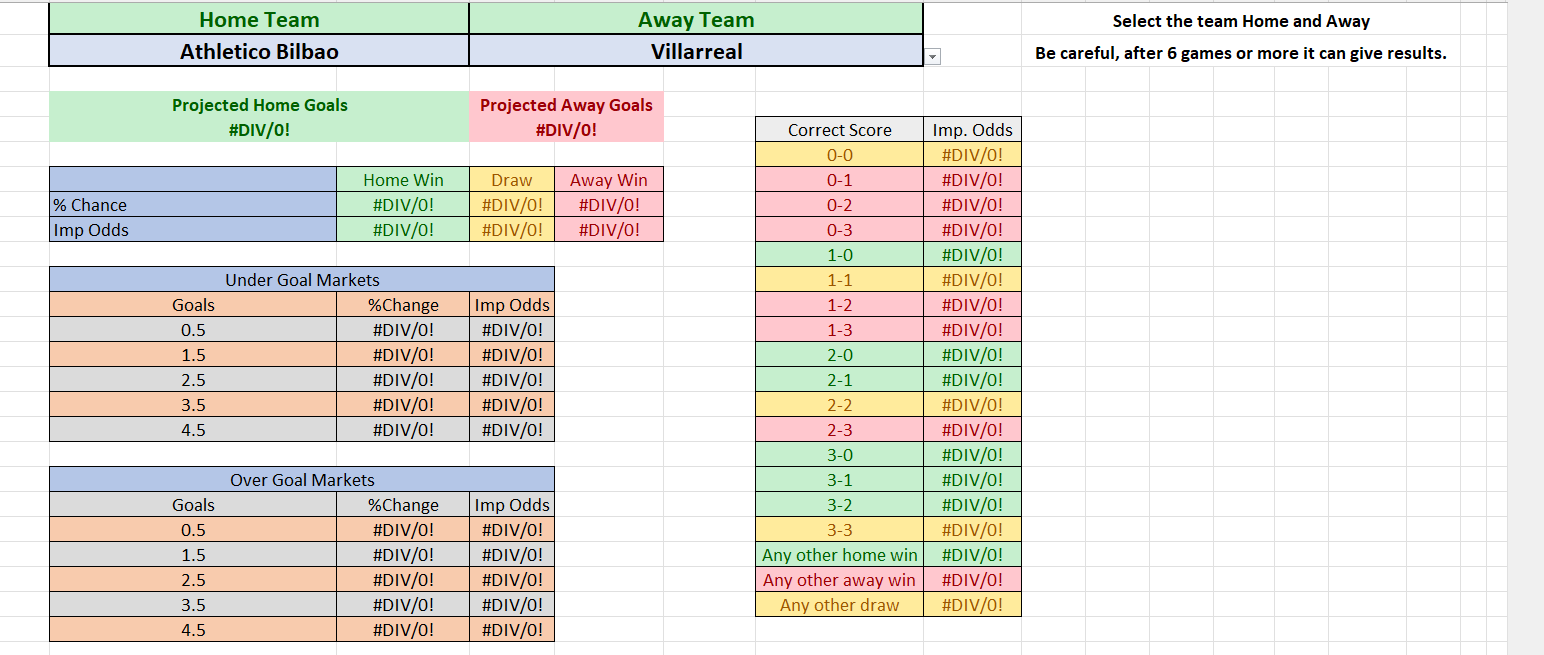
Task: Click the Any other draw cell
Action: click(839, 605)
